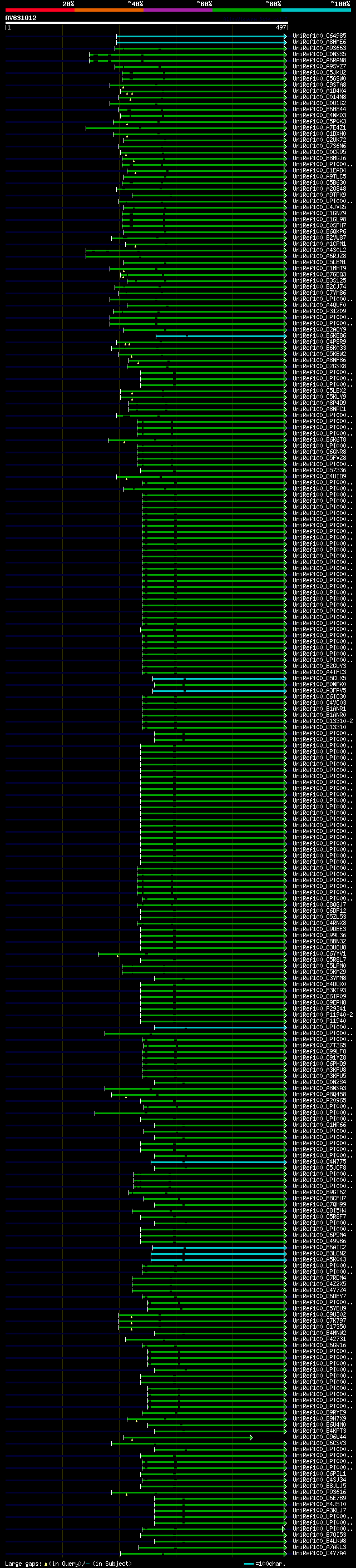Select the UniRef100_C7YM86 label
356x1568 pixels.
[x=319, y=293]
